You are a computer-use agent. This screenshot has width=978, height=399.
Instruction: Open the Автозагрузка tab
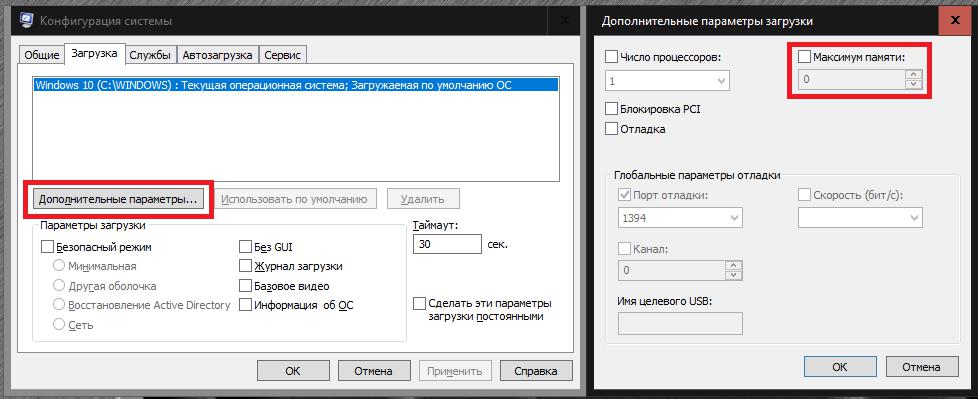tap(218, 55)
